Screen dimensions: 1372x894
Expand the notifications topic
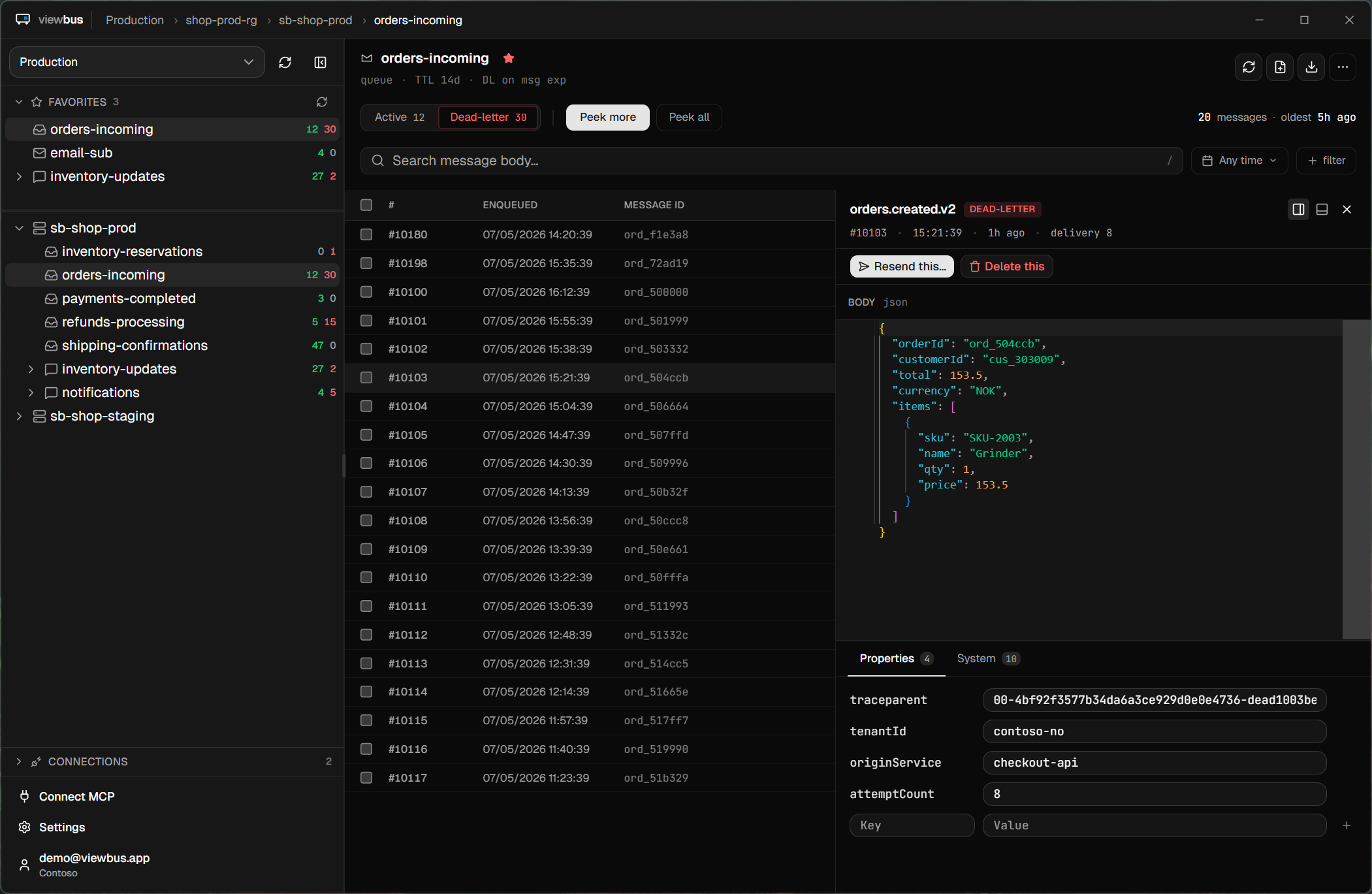31,392
